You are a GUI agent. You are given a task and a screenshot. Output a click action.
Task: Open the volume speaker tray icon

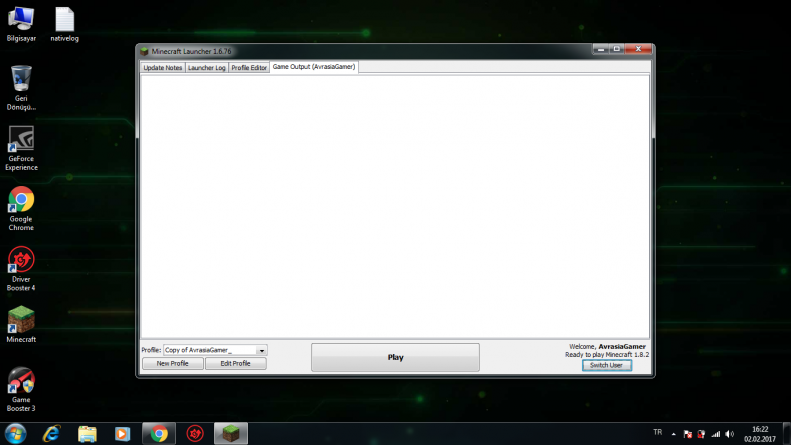(x=729, y=434)
